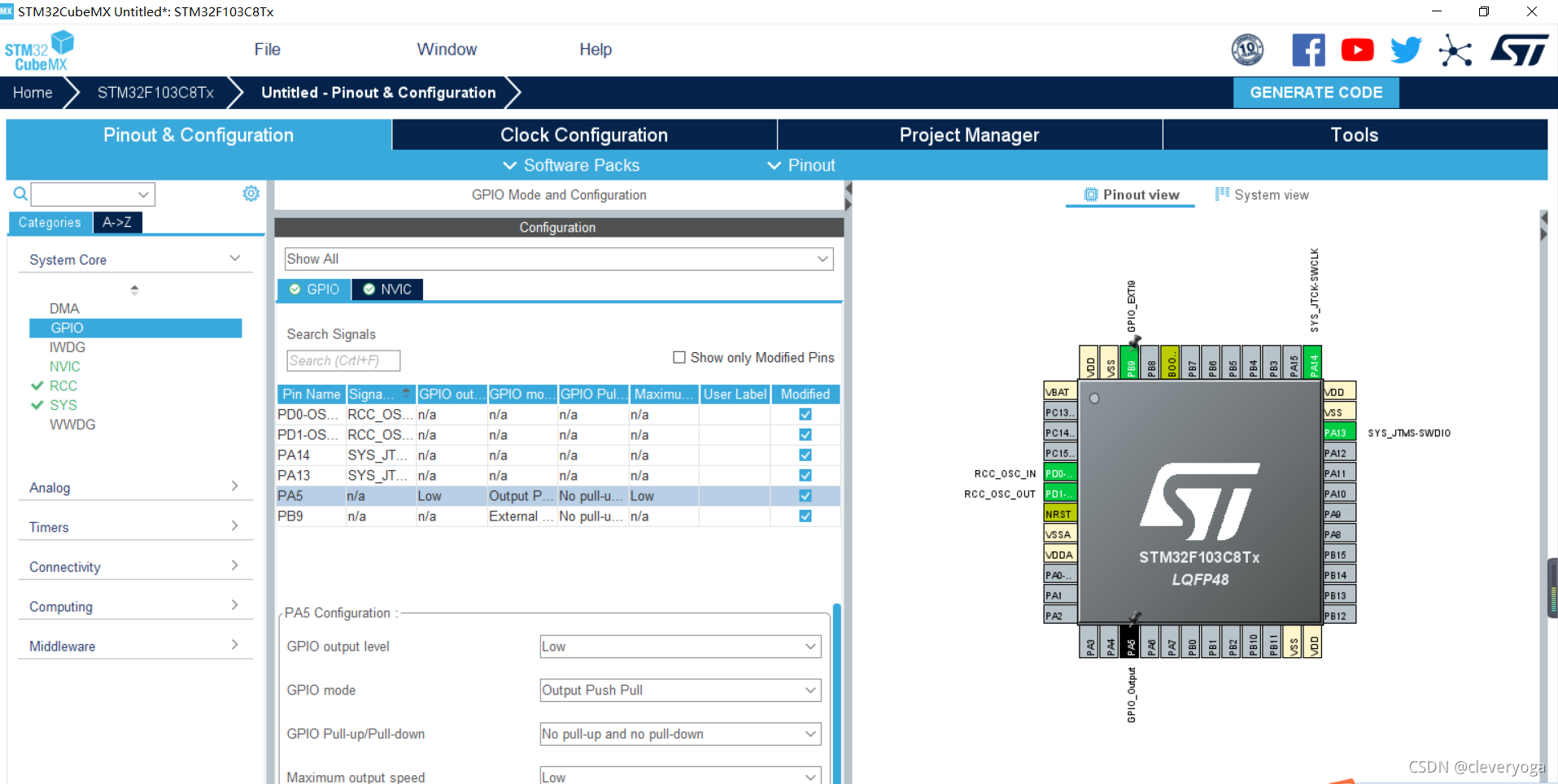Click the VBAT pin on the chip
The image size is (1558, 784).
tap(1060, 392)
